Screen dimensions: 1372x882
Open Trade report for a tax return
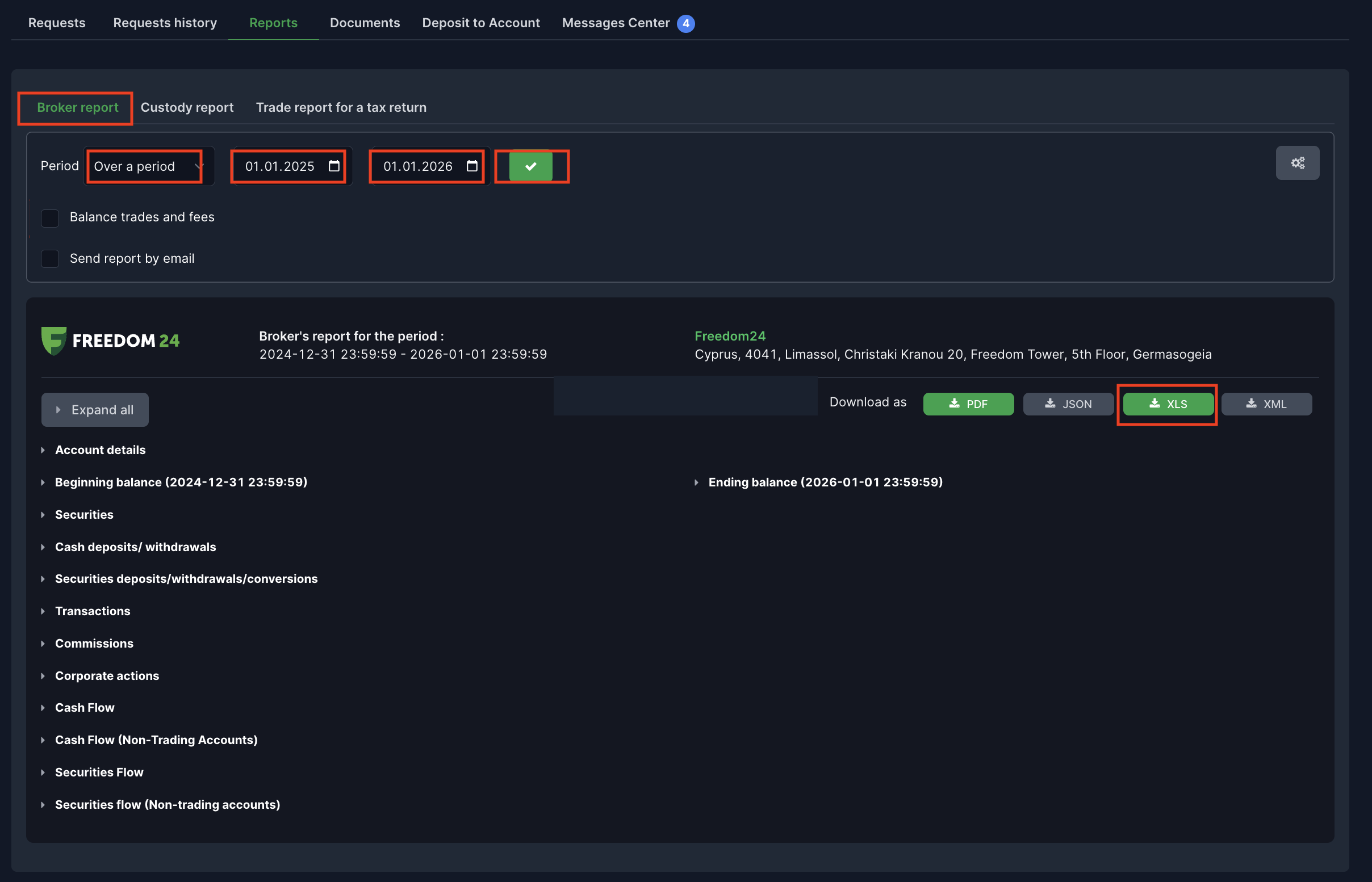tap(341, 108)
